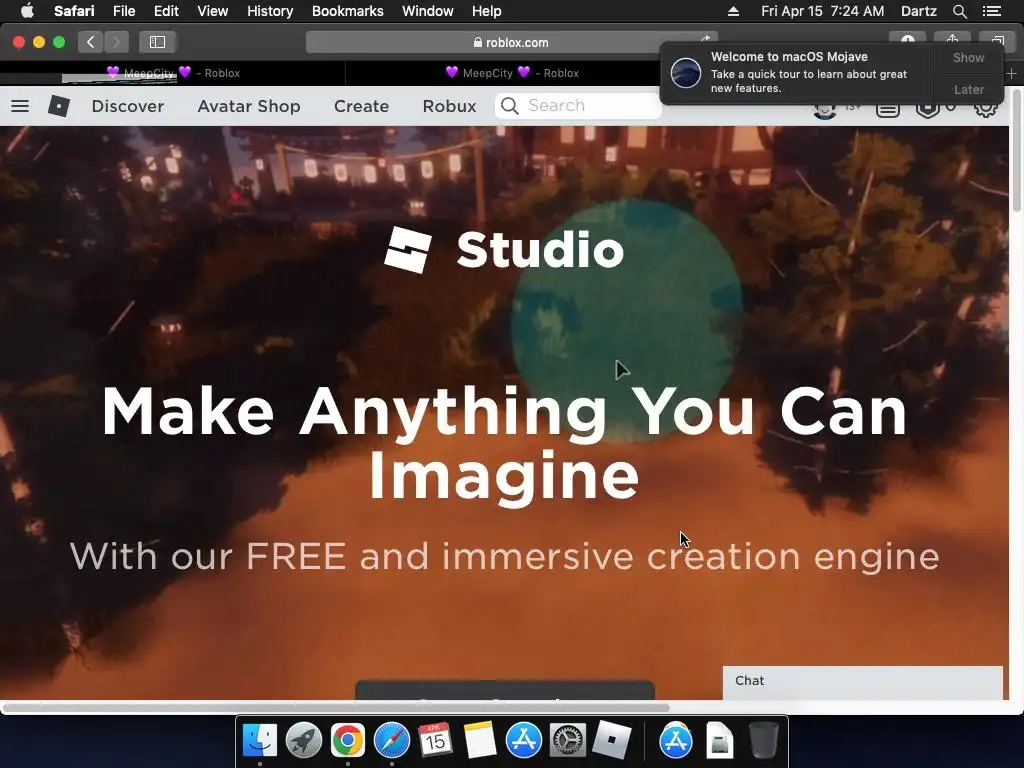
Task: Go back with Safari's back arrow
Action: click(x=91, y=42)
